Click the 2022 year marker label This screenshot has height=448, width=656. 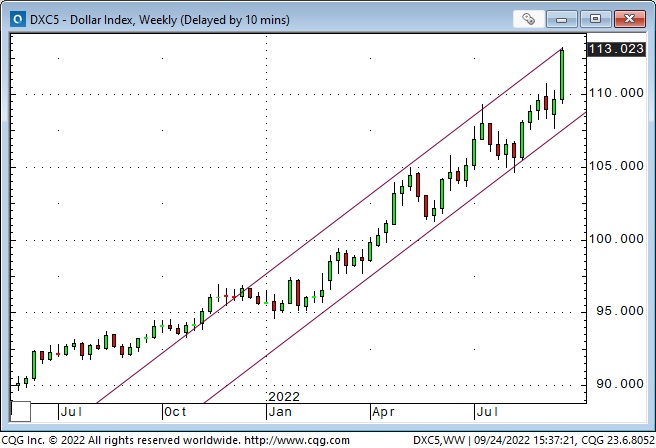tap(284, 397)
